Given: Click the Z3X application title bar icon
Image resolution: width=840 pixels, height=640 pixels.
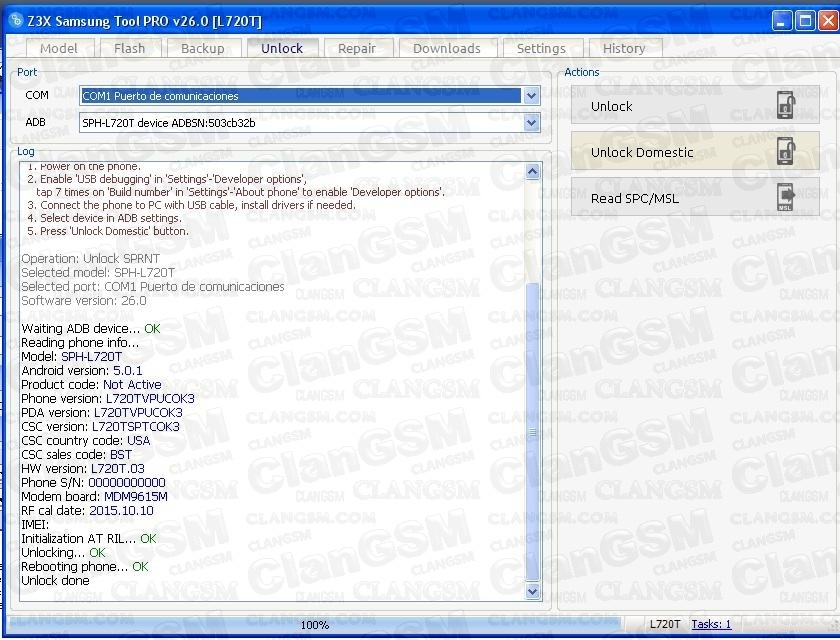Looking at the screenshot, I should [x=16, y=20].
